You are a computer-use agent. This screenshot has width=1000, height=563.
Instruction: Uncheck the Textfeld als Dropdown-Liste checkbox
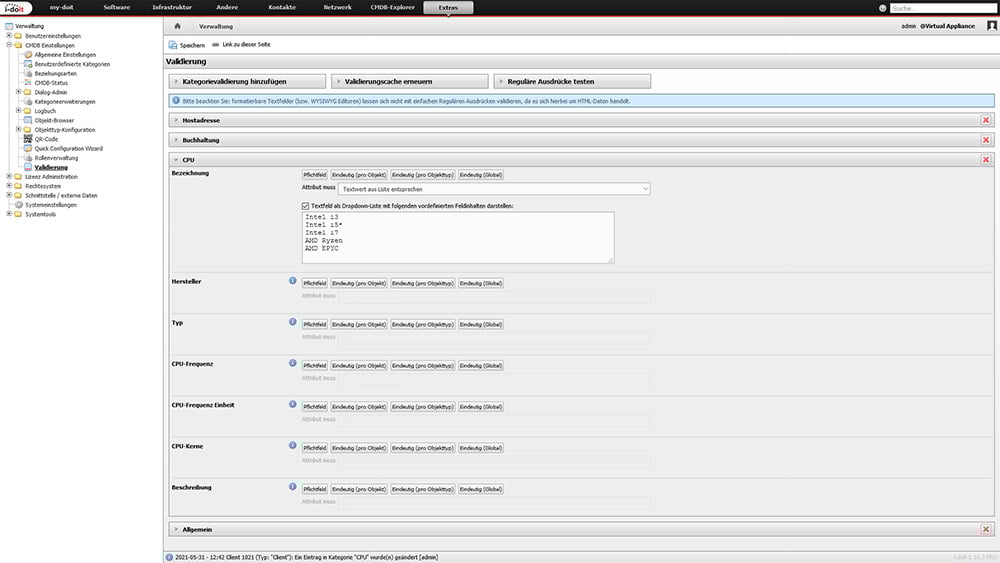click(306, 205)
